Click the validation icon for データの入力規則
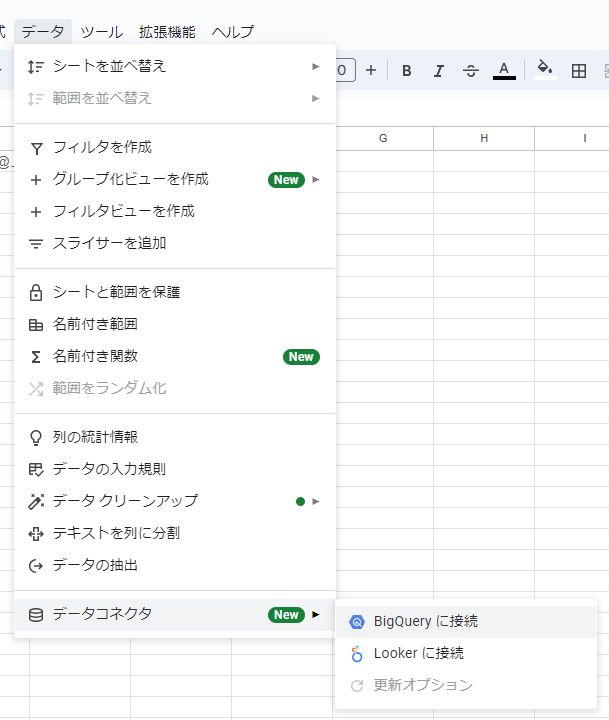This screenshot has width=609, height=720. click(x=36, y=470)
